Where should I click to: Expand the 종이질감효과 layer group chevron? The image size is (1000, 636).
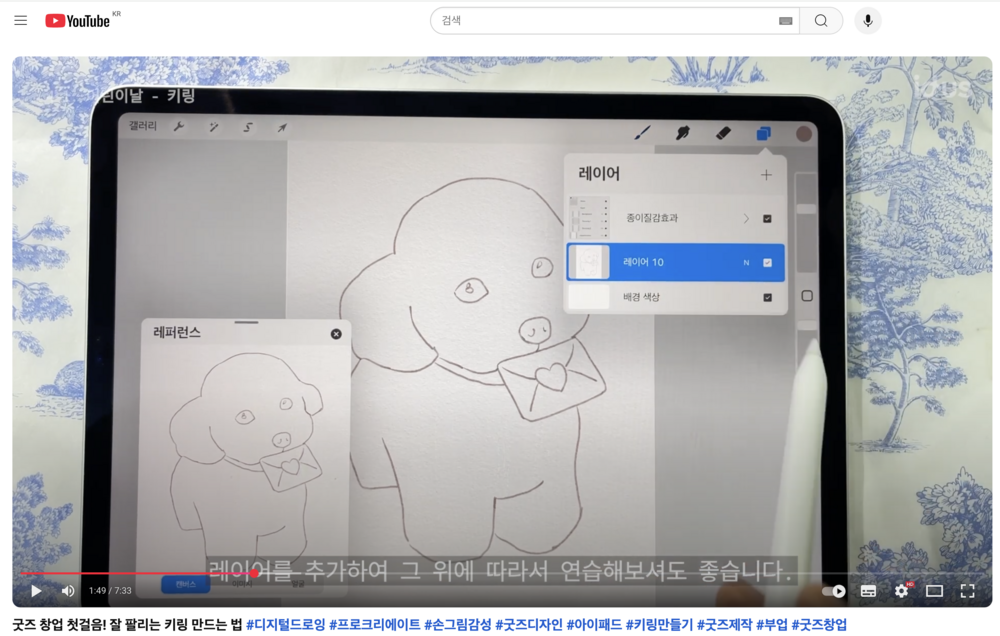click(746, 218)
